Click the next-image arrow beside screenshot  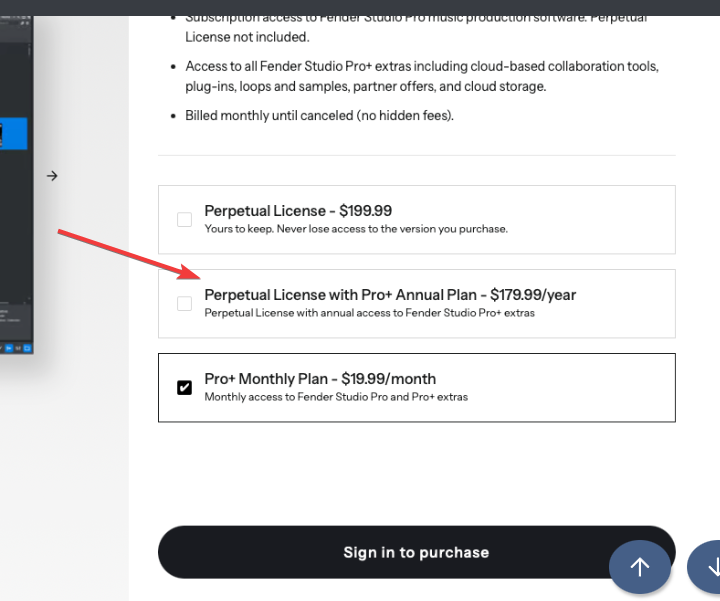click(52, 176)
